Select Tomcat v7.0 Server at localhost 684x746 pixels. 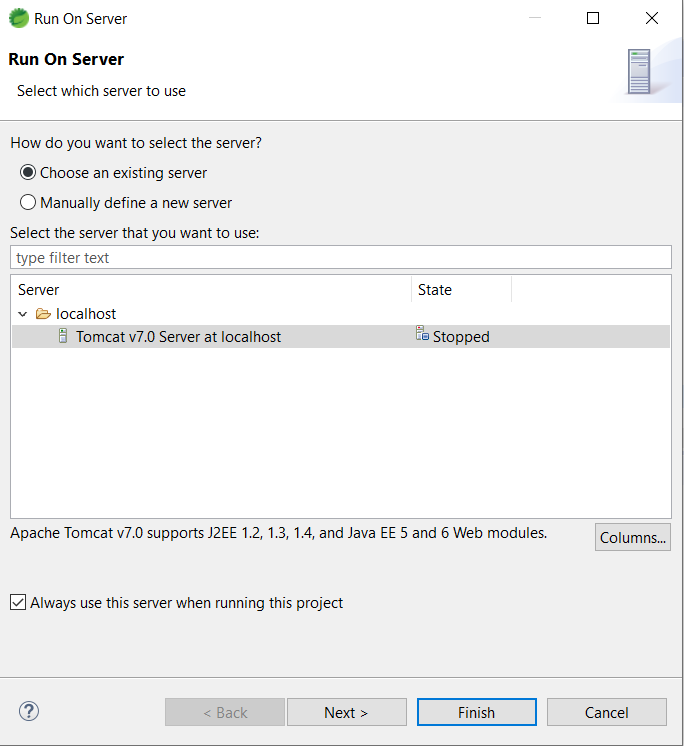[x=341, y=336]
